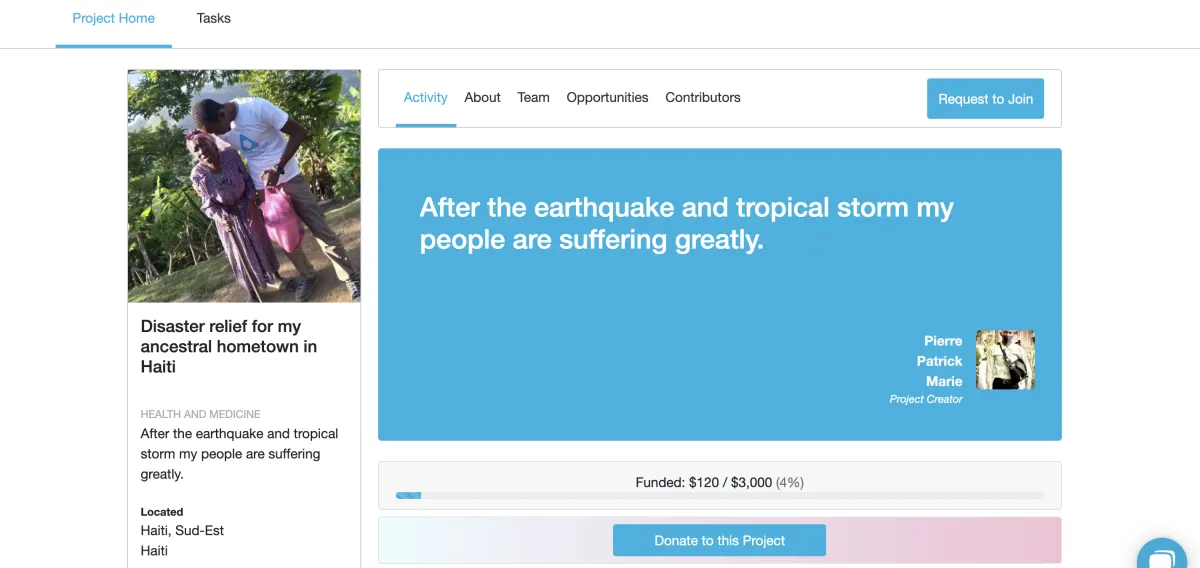Open the chat widget bubble icon

(x=1166, y=553)
